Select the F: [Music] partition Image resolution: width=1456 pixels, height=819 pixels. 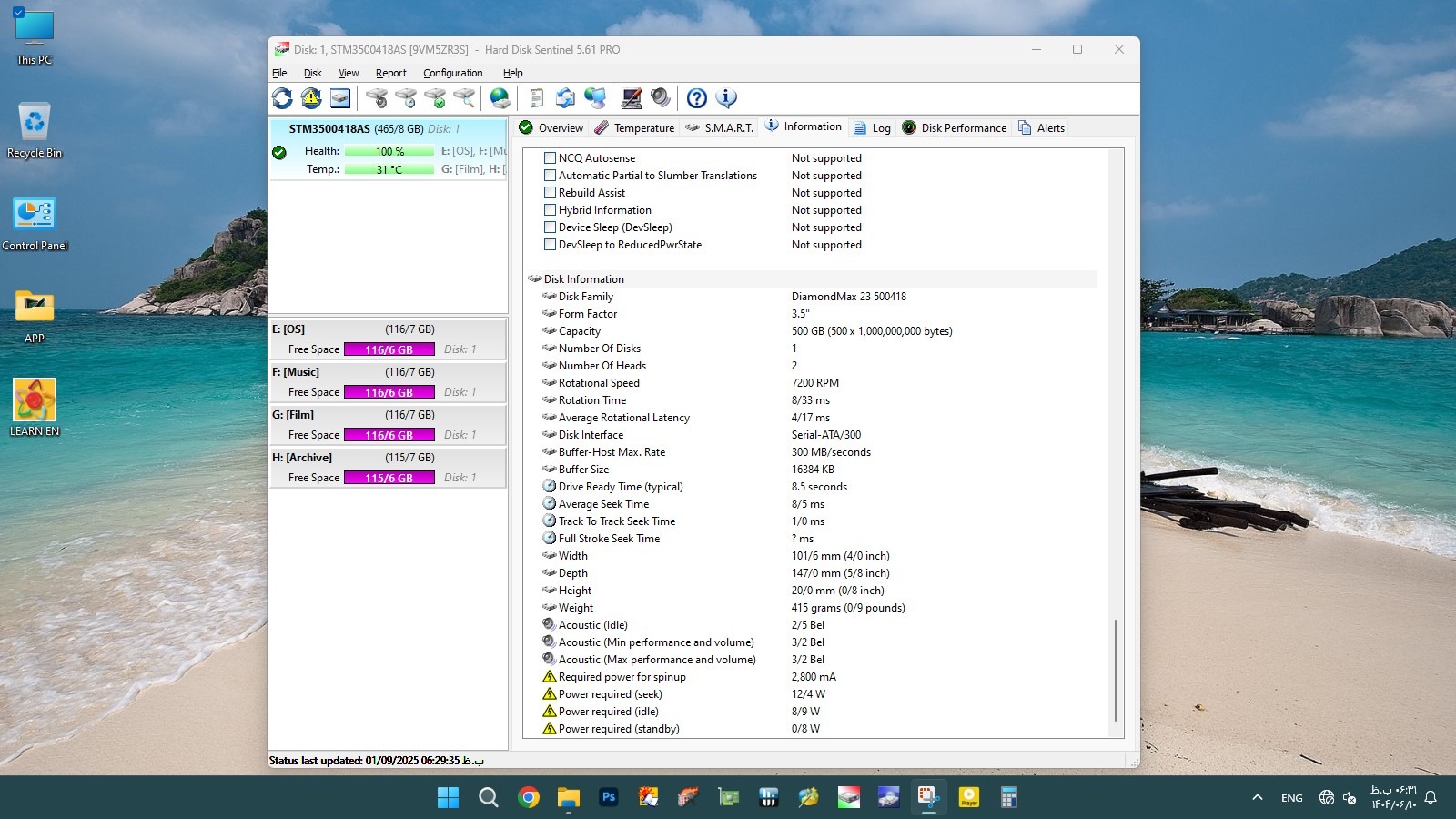[x=388, y=382]
